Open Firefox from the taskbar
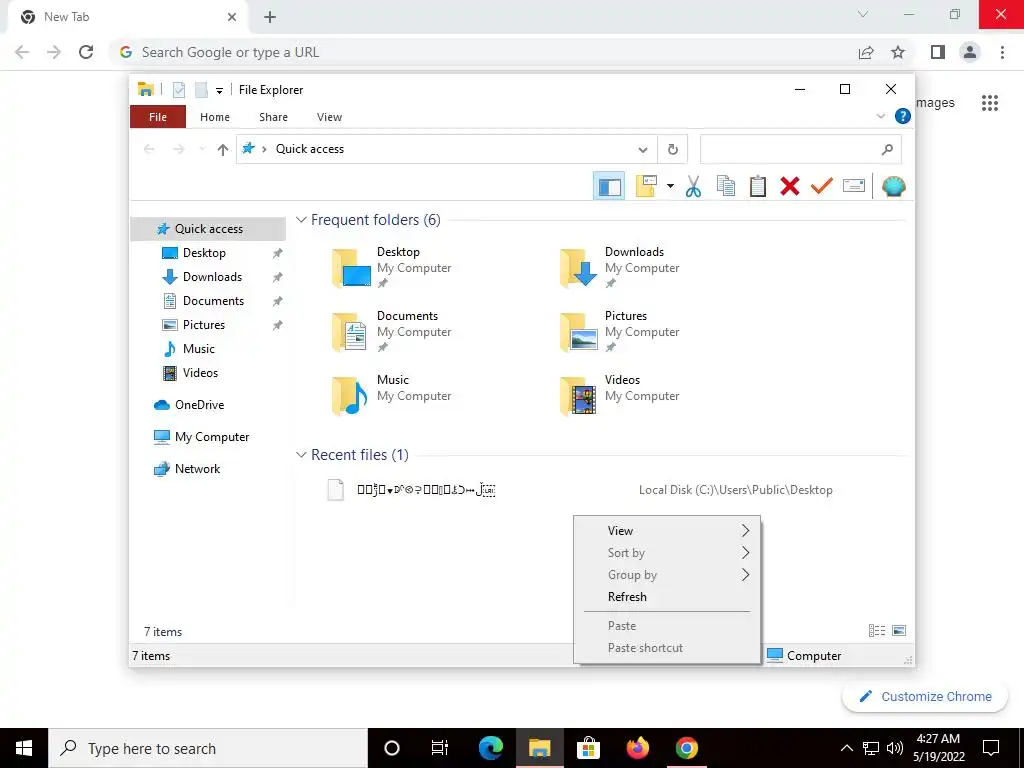This screenshot has height=768, width=1024. (637, 748)
